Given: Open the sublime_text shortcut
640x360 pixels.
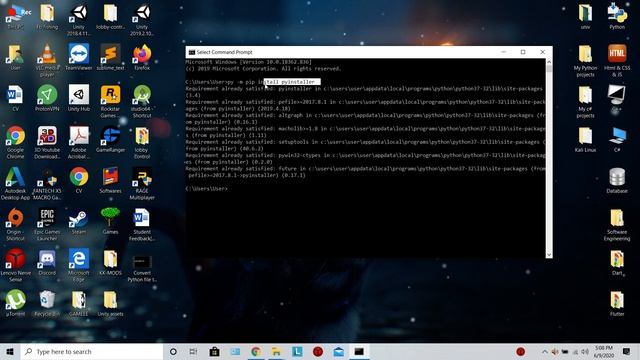Looking at the screenshot, I should (110, 57).
